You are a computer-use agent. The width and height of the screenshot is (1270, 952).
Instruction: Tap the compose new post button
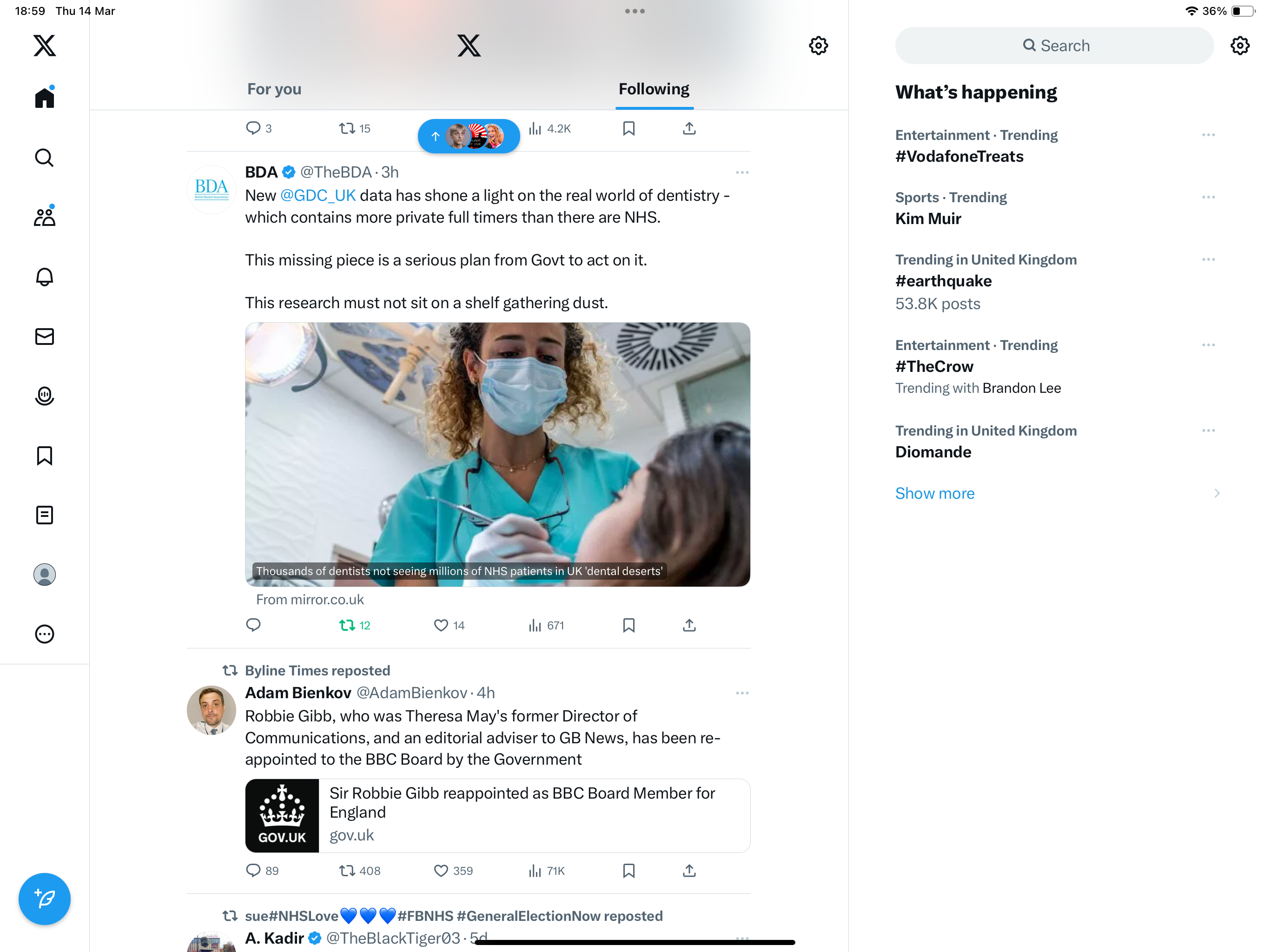point(44,899)
